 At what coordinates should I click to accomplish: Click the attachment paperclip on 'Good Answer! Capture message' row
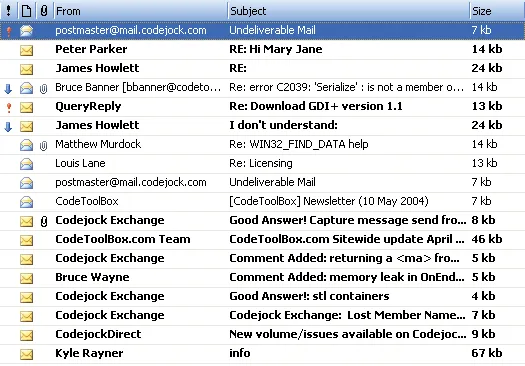[x=44, y=221]
